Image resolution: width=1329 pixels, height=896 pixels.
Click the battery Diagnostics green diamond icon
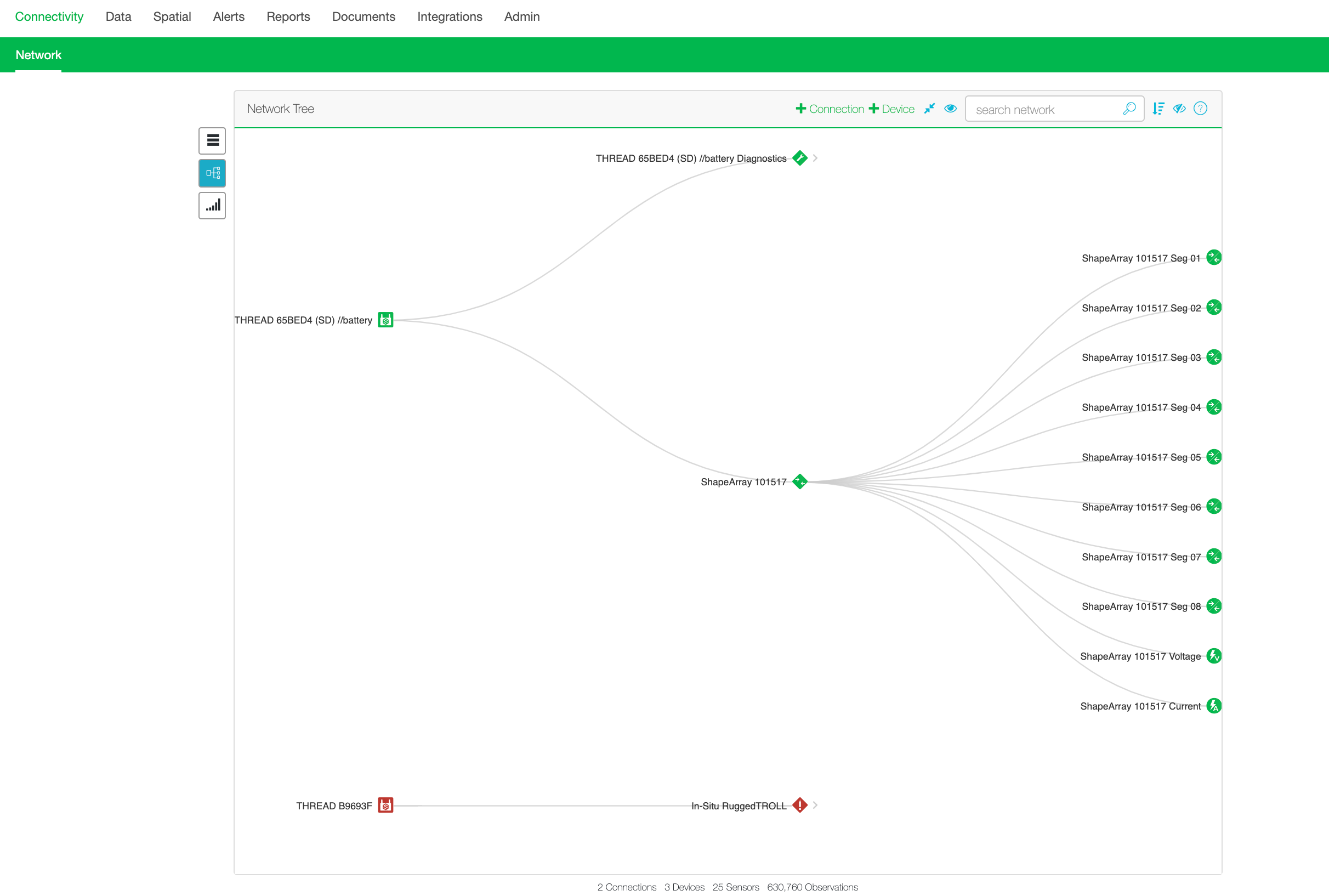[800, 158]
